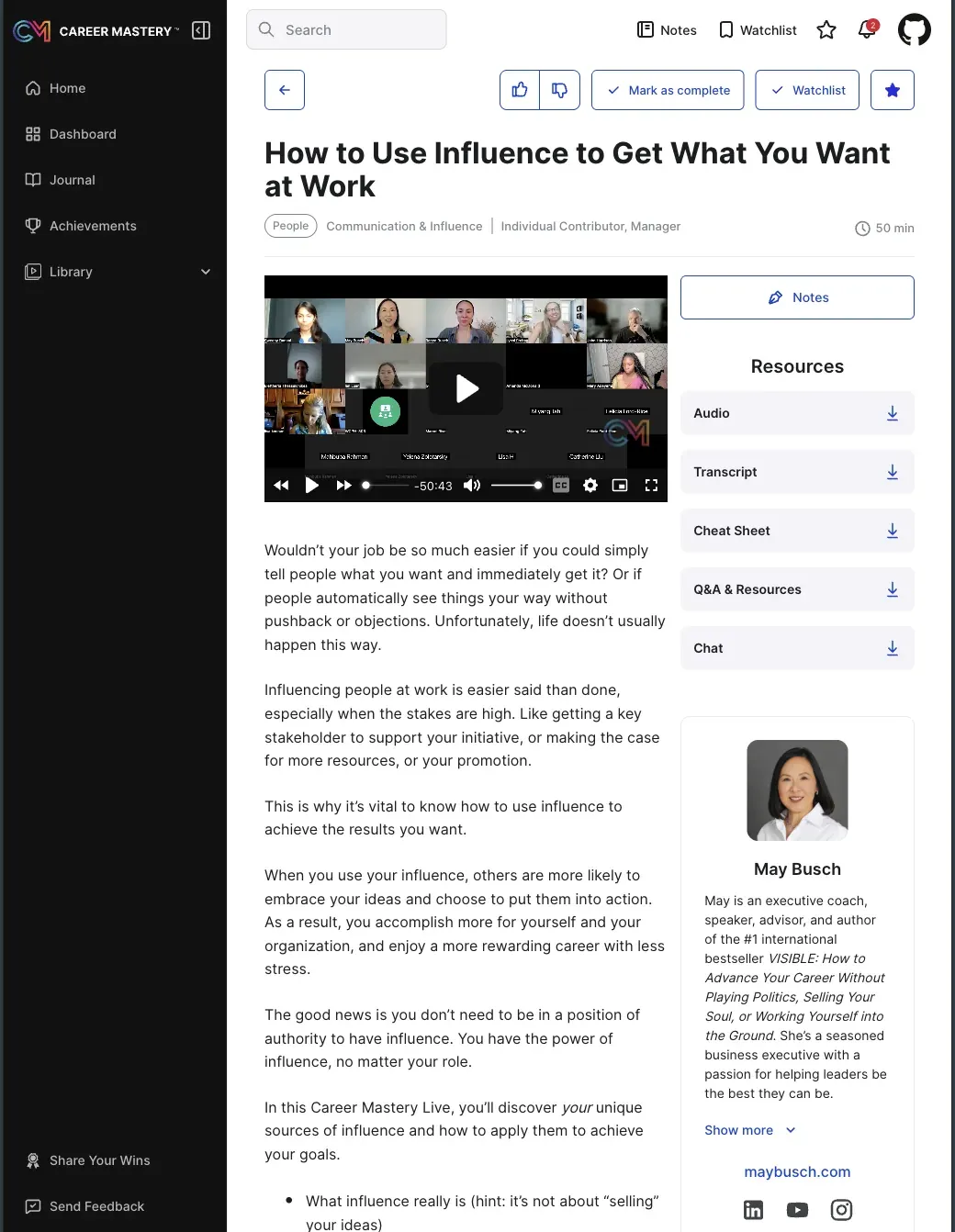Play the video with center play button

coord(466,389)
